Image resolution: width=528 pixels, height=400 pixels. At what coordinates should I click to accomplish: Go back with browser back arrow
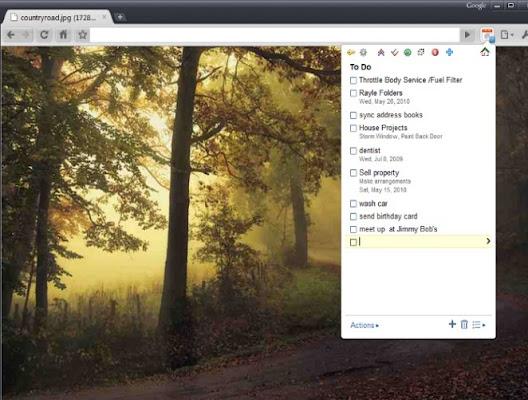coord(11,35)
